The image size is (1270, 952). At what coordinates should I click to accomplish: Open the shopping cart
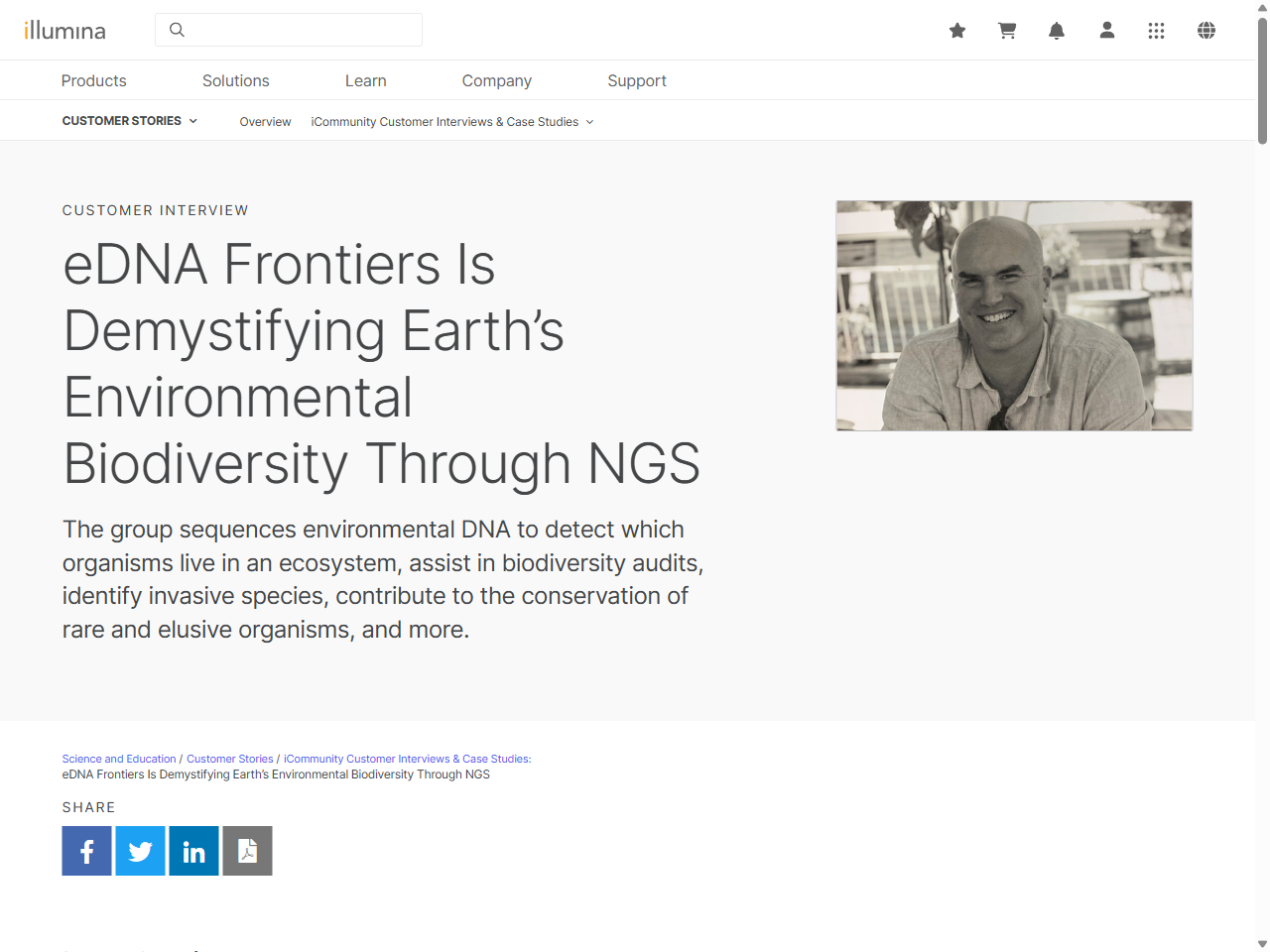pyautogui.click(x=1007, y=31)
